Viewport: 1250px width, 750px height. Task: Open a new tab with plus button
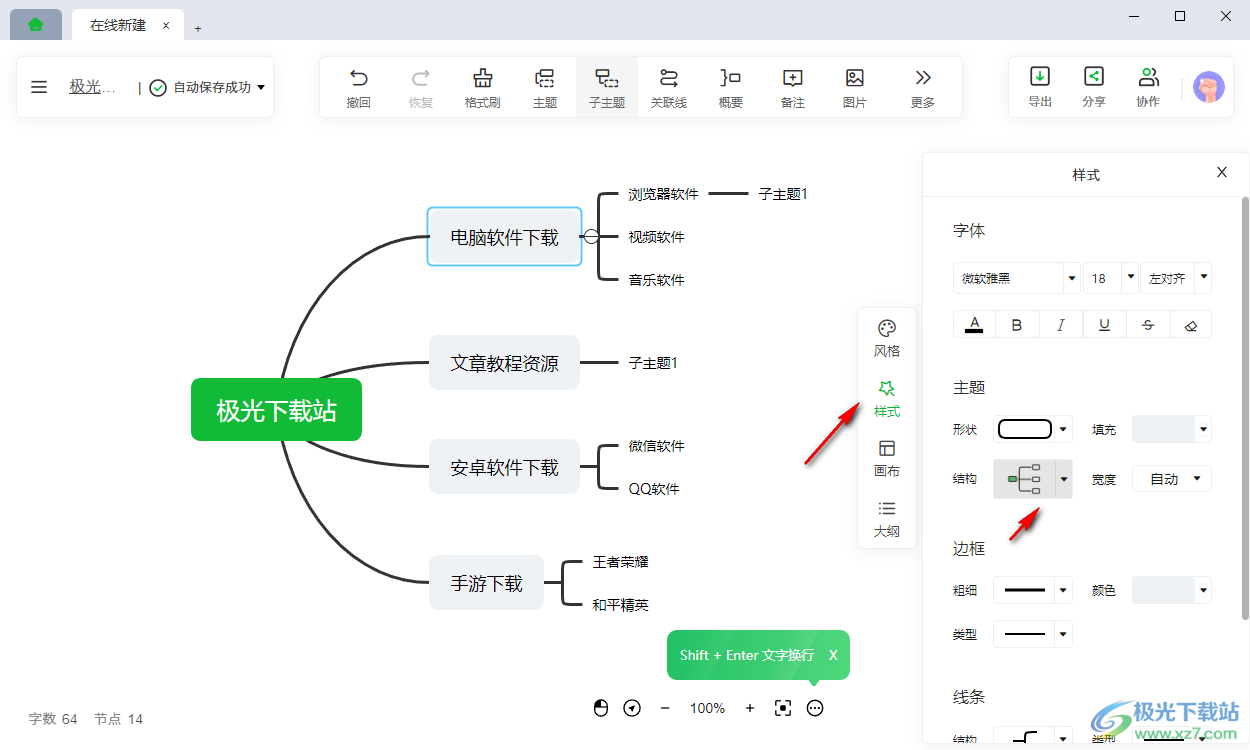pos(198,28)
